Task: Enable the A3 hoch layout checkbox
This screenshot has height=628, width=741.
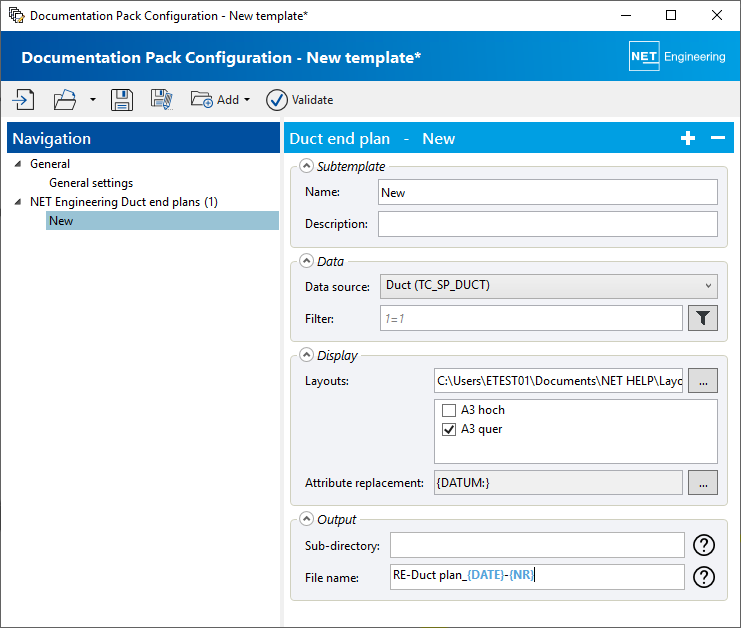Action: tap(448, 410)
